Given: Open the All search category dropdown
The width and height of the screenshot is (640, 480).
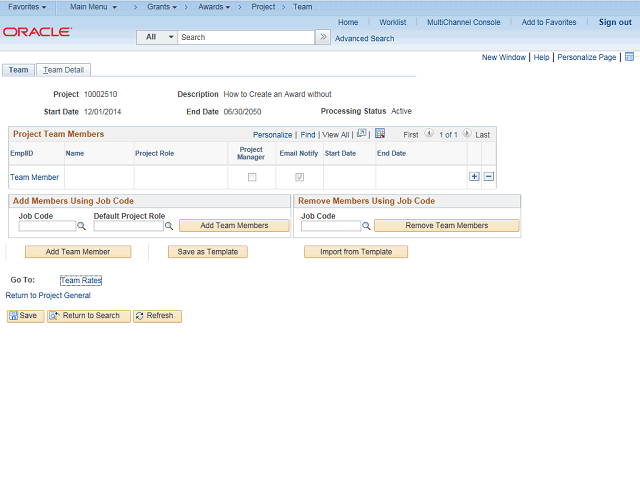Looking at the screenshot, I should (157, 37).
